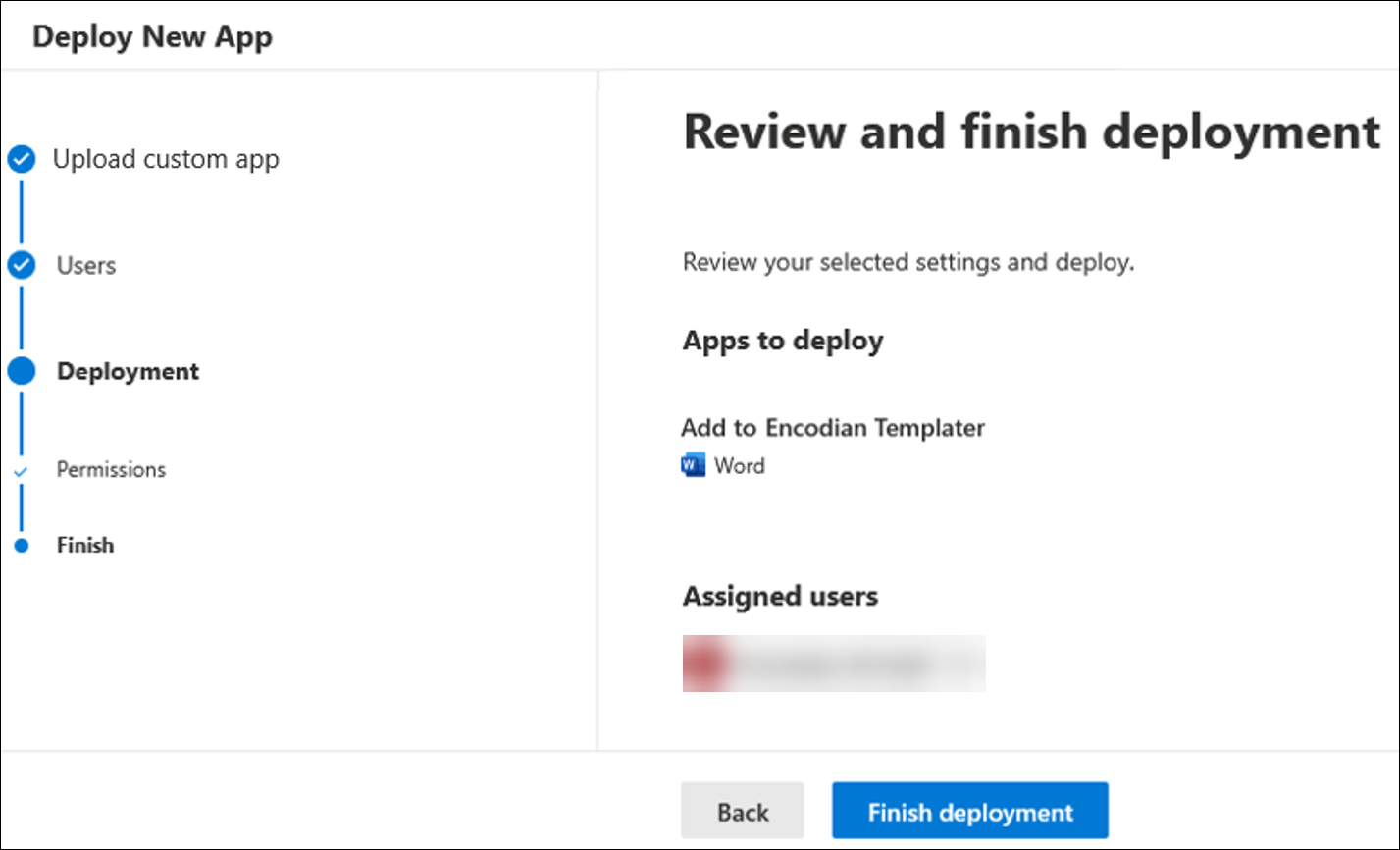This screenshot has width=1400, height=850.
Task: Open the Deployment step in wizard
Action: point(128,371)
